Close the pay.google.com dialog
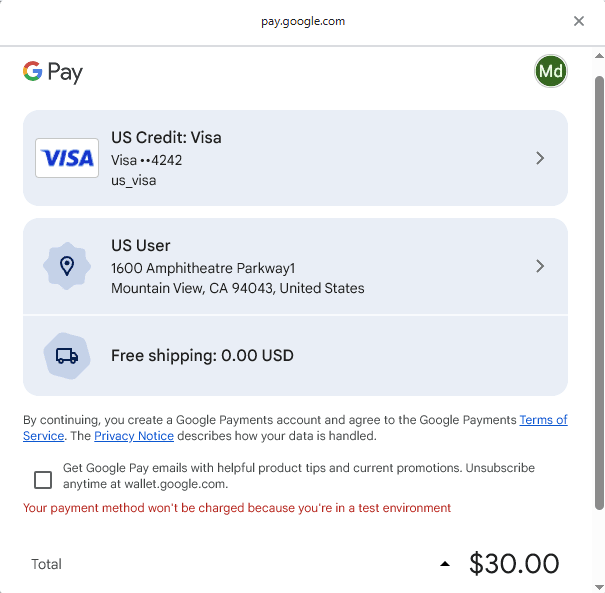 pos(579,21)
